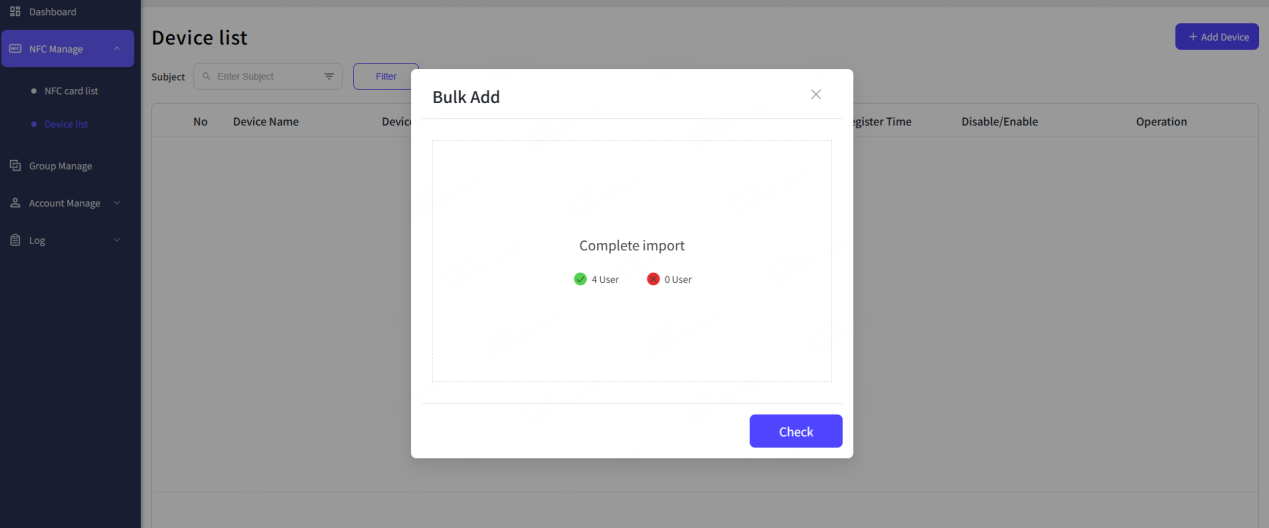
Task: Click the Dashboard grid icon in sidebar
Action: point(15,12)
